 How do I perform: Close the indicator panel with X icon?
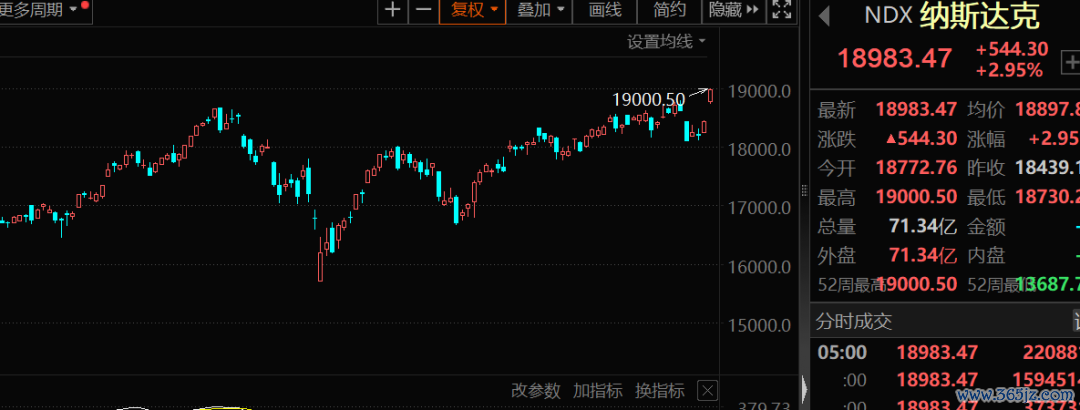click(707, 390)
